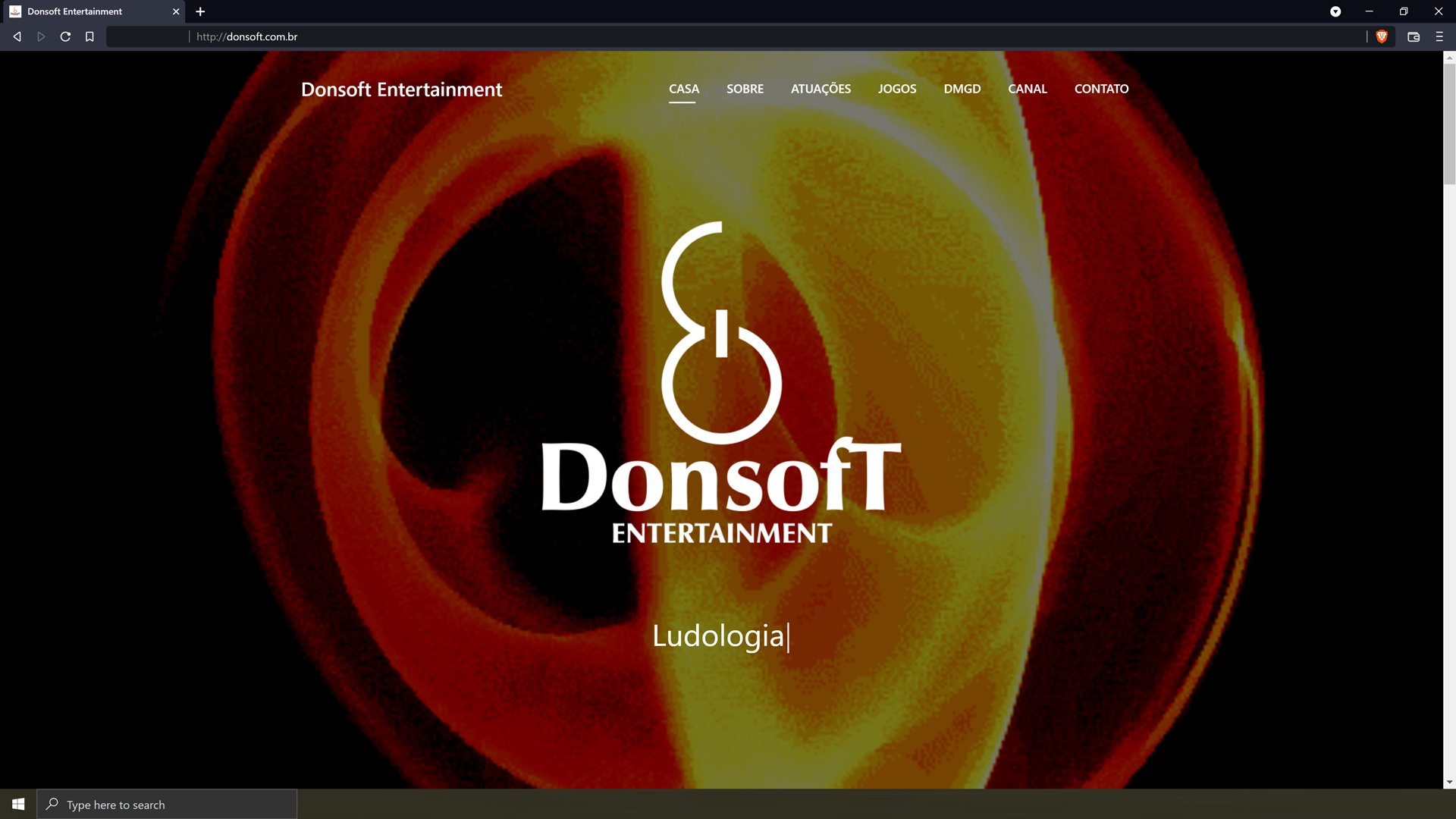
Task: Click the animated Ludologia text
Action: click(x=718, y=635)
